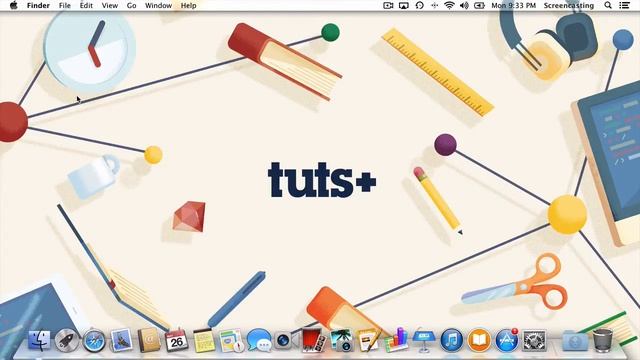Open yellow Notes icon in Dock

click(204, 340)
